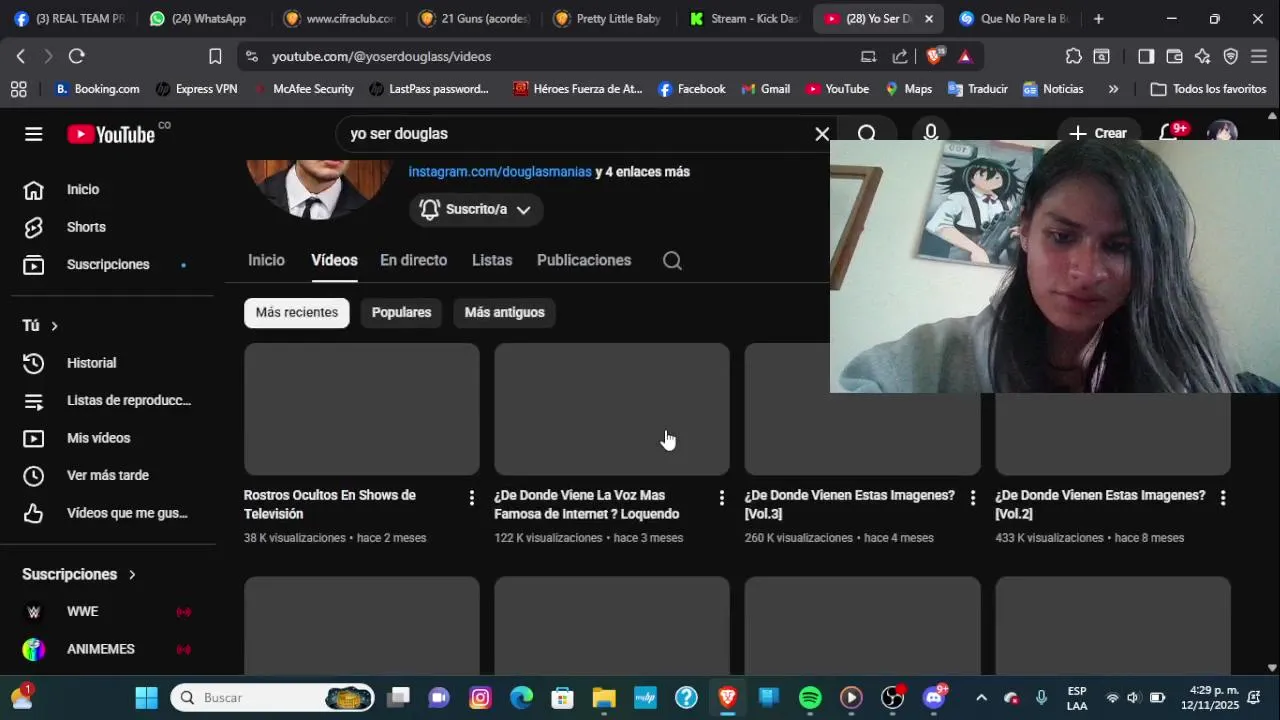Viewport: 1280px width, 720px height.
Task: Open the YouTube hamburger guide menu
Action: (33, 134)
